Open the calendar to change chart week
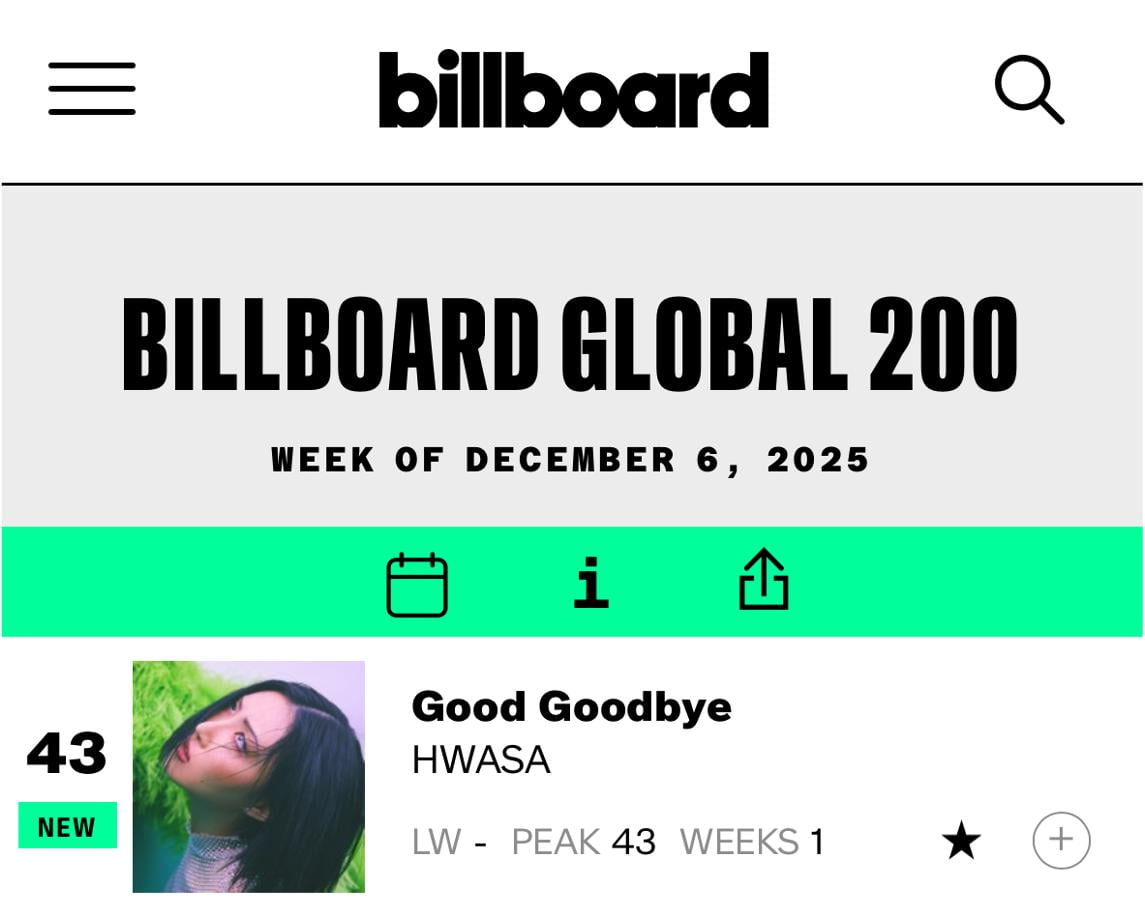Viewport: 1145px width, 916px height. (417, 583)
